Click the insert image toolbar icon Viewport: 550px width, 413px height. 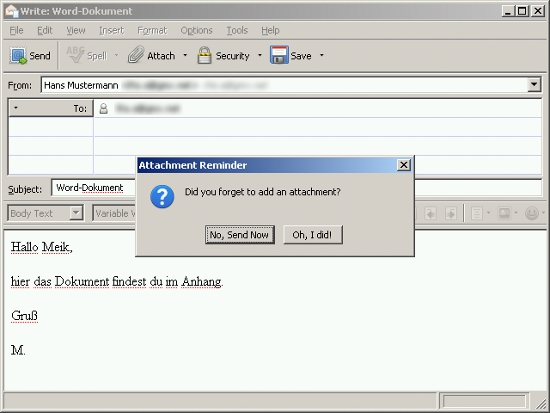pos(504,213)
